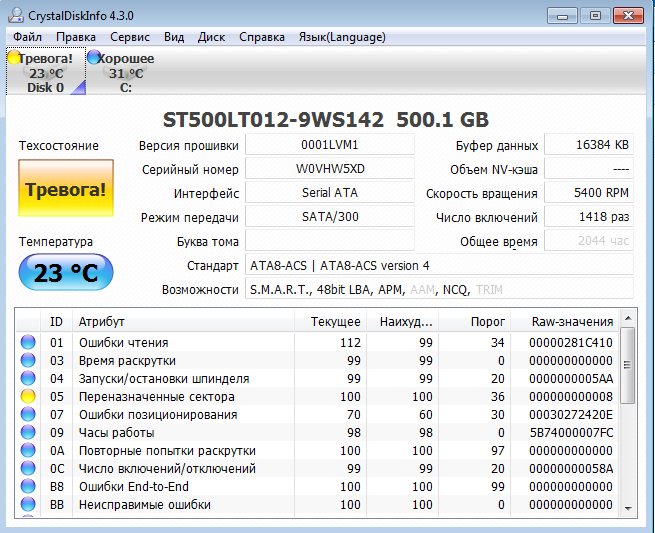Click the Наихуд... column header
The height and width of the screenshot is (533, 655).
(x=403, y=321)
